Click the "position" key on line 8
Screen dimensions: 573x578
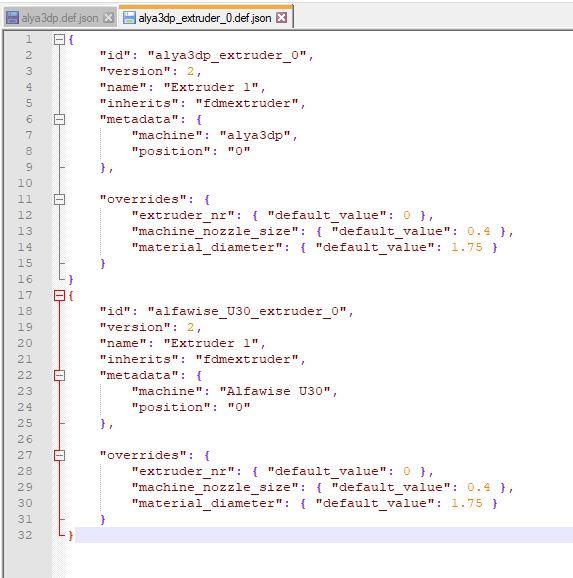[x=171, y=152]
